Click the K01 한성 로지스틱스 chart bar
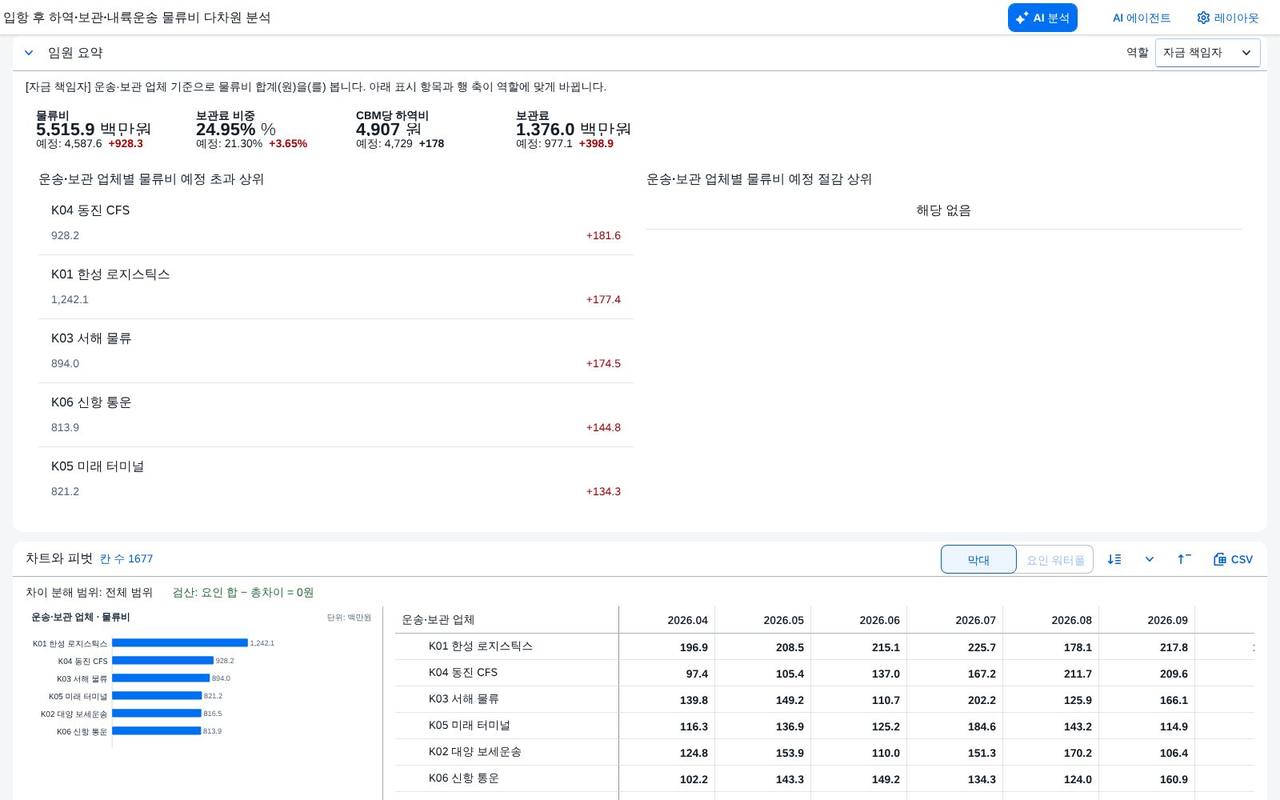 point(180,643)
